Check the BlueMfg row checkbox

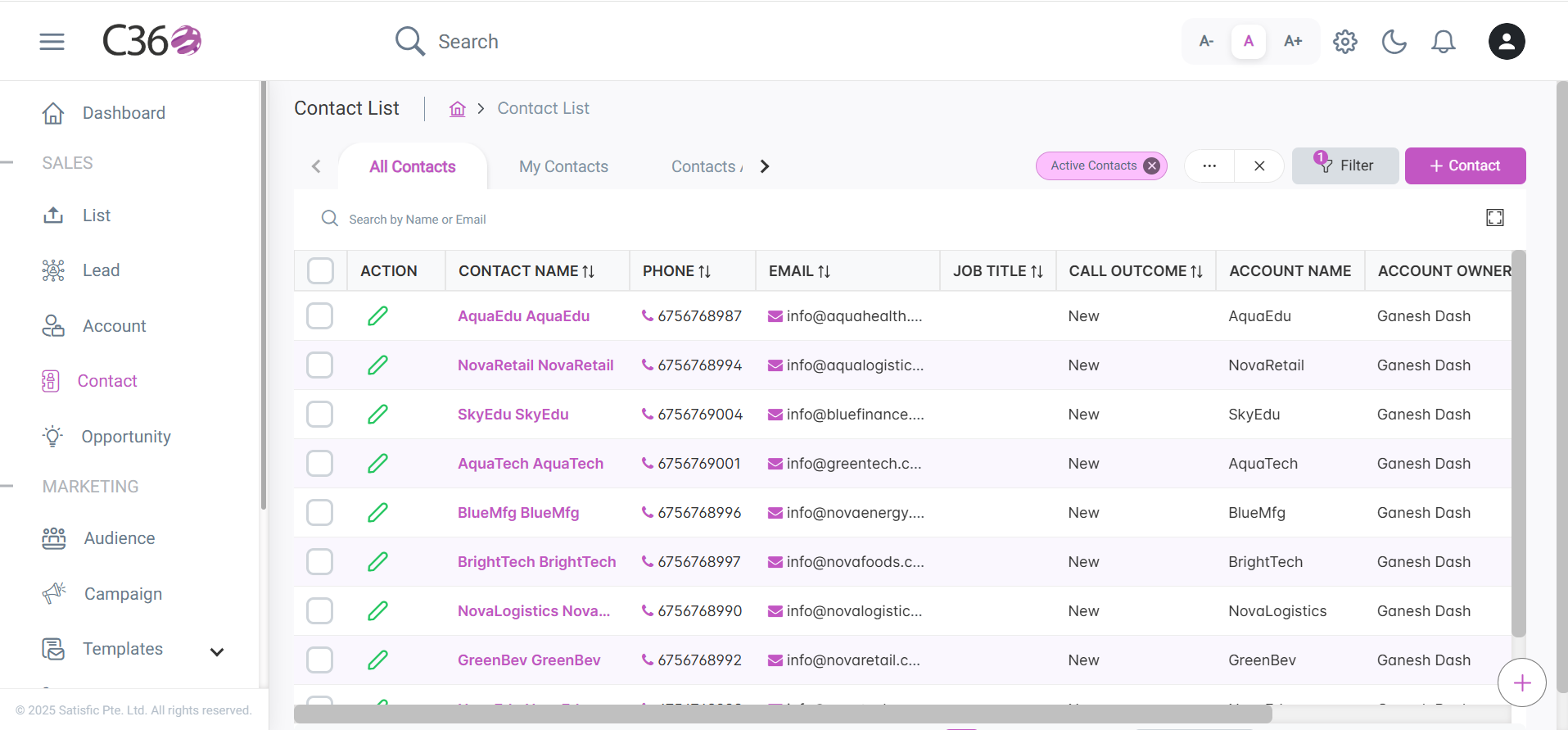point(319,513)
